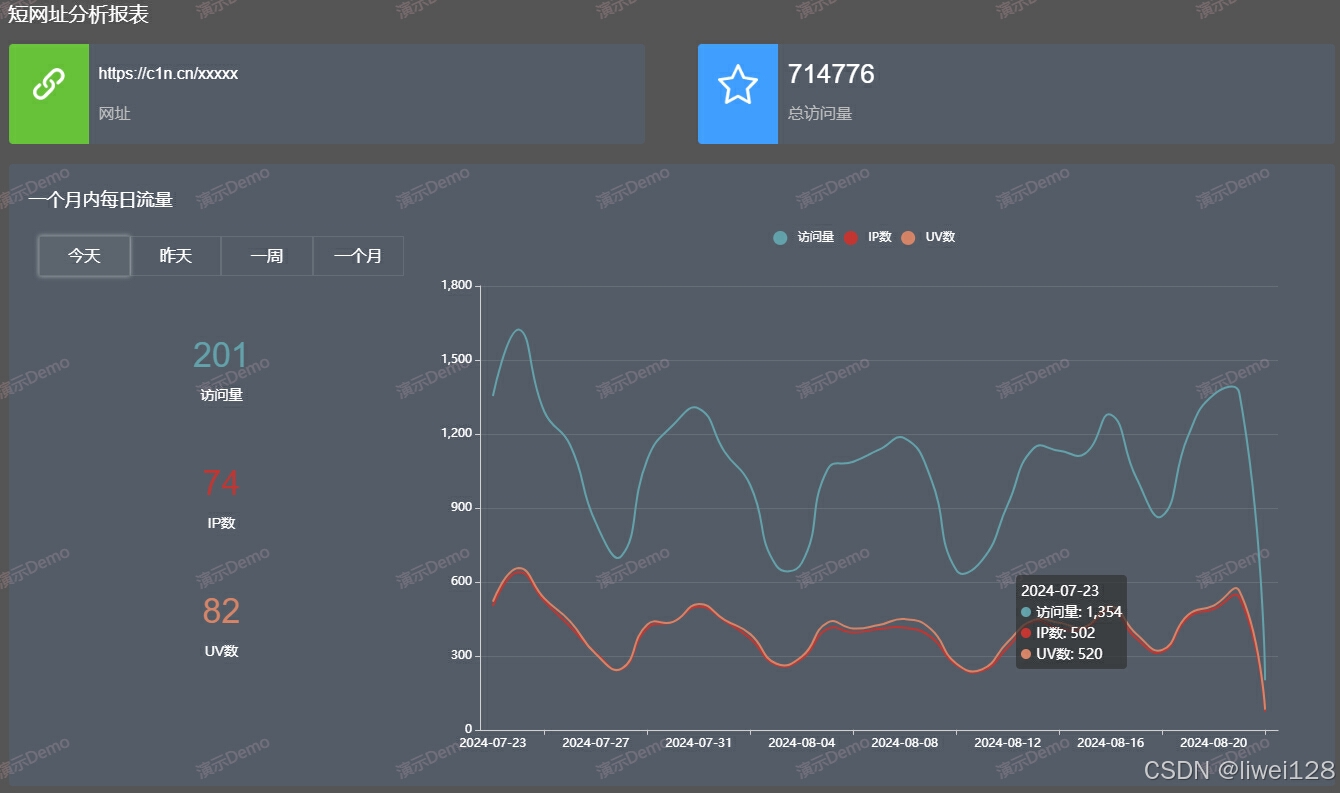Click the 1,800 y-axis value
Viewport: 1340px width, 793px height.
[x=456, y=286]
